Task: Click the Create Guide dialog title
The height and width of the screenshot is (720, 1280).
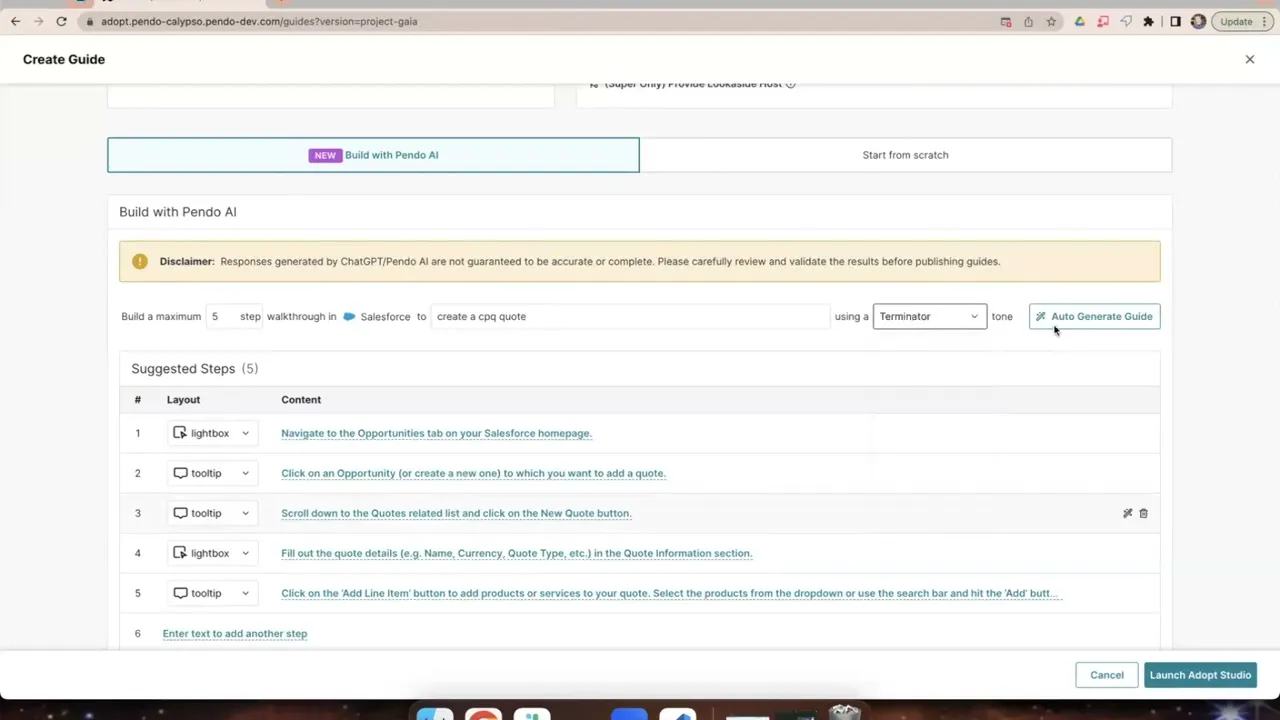Action: coord(64,59)
